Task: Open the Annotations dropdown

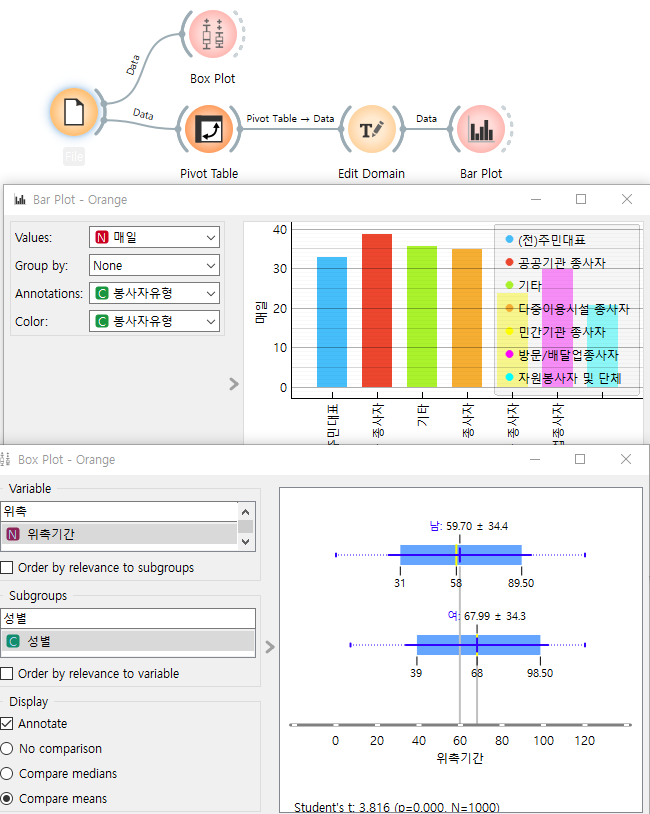Action: point(154,294)
